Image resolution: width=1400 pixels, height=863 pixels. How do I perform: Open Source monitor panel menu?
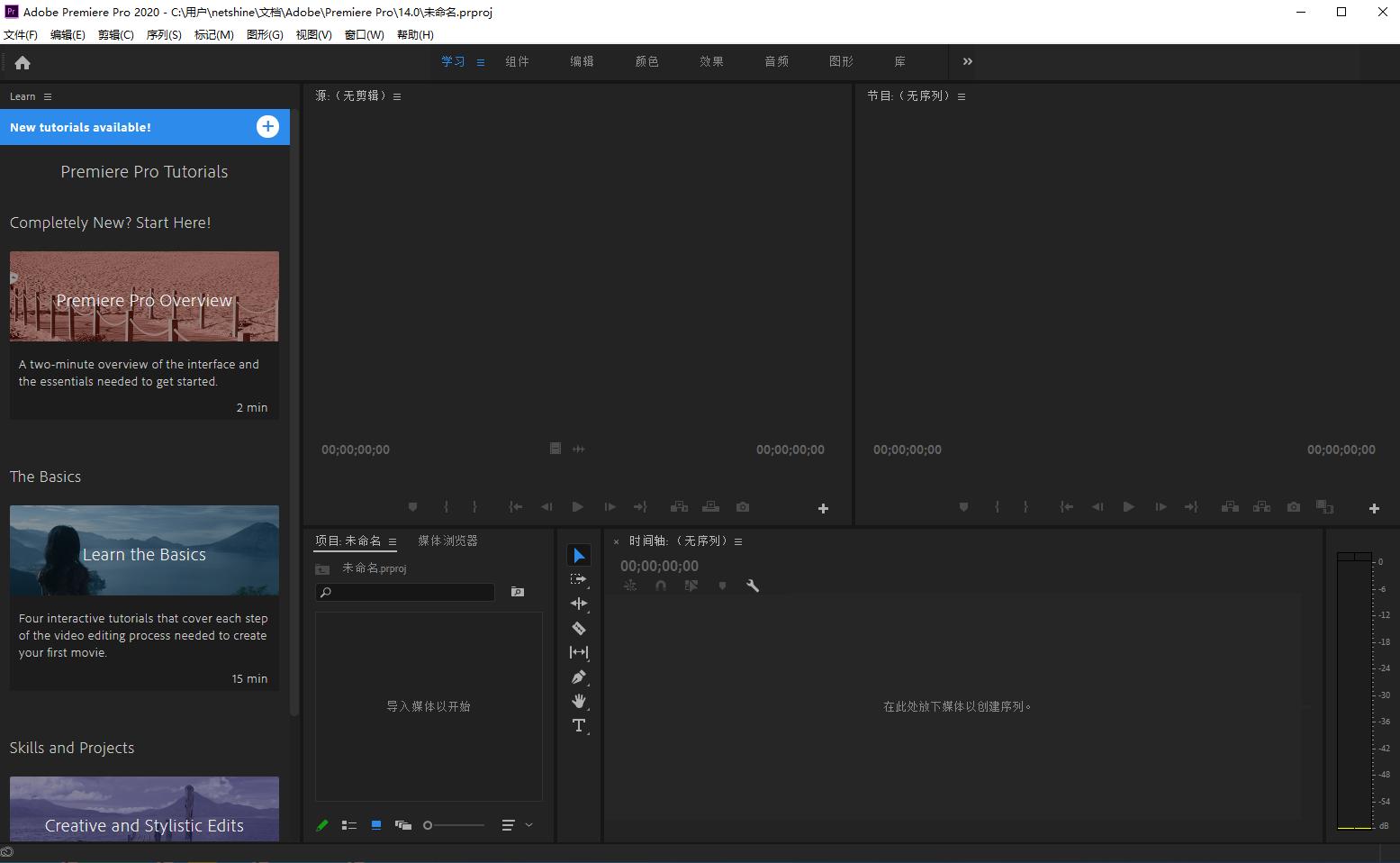click(397, 96)
